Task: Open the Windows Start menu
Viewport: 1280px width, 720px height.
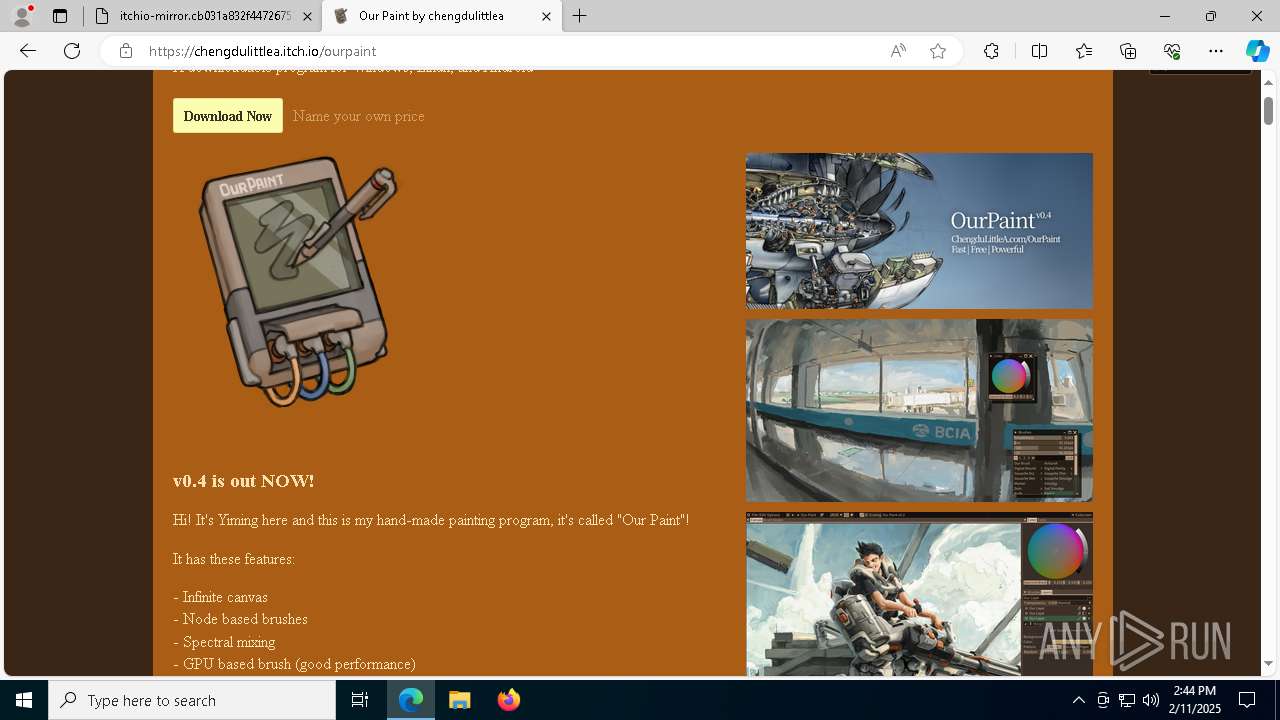Action: (24, 700)
